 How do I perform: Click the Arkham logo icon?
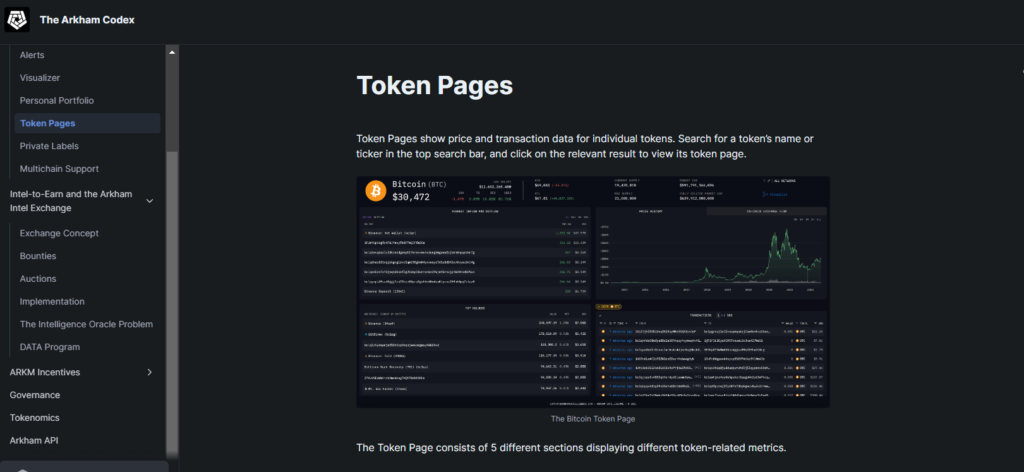[17, 20]
